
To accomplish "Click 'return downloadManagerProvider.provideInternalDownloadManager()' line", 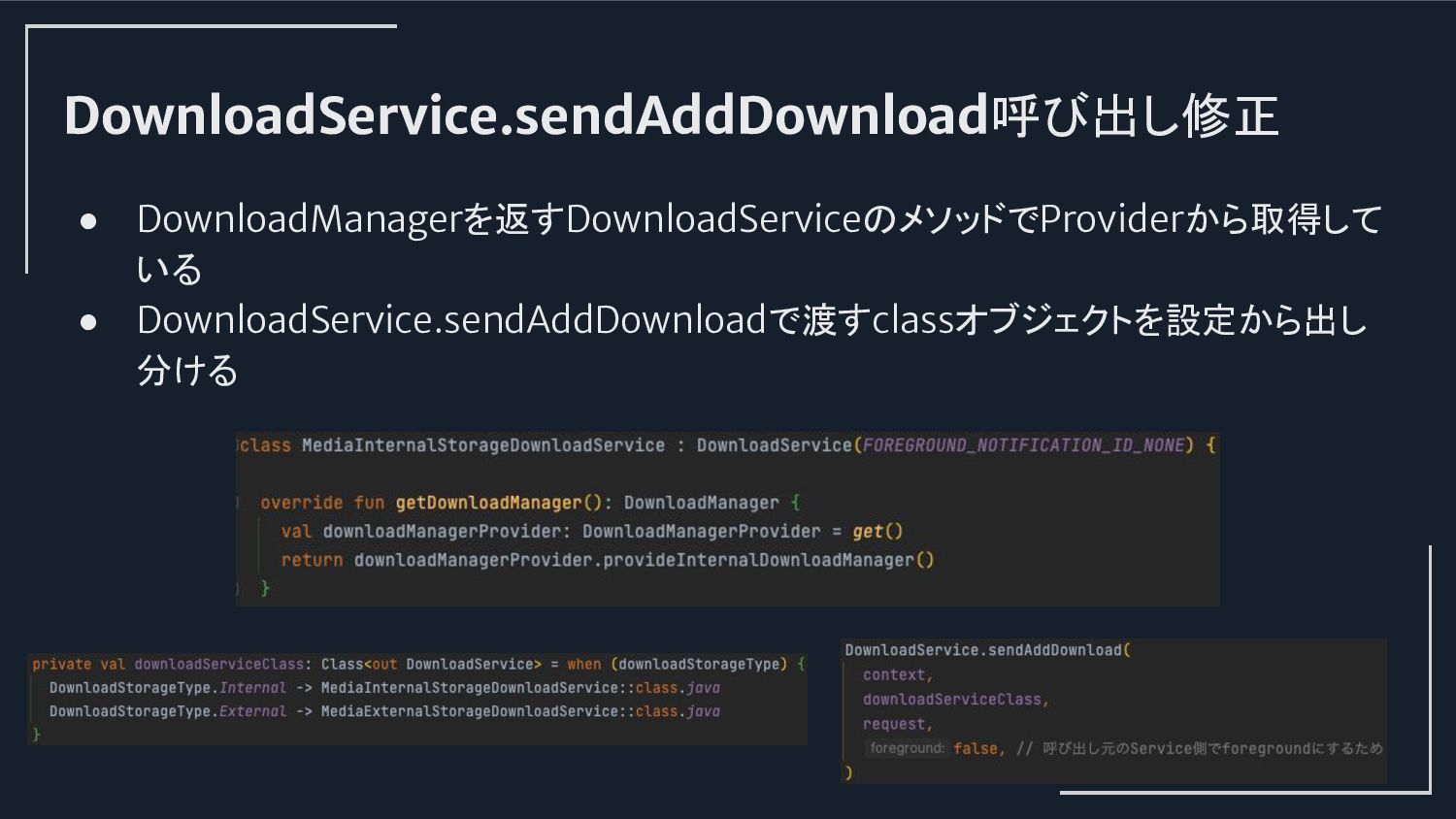I will tap(608, 560).
